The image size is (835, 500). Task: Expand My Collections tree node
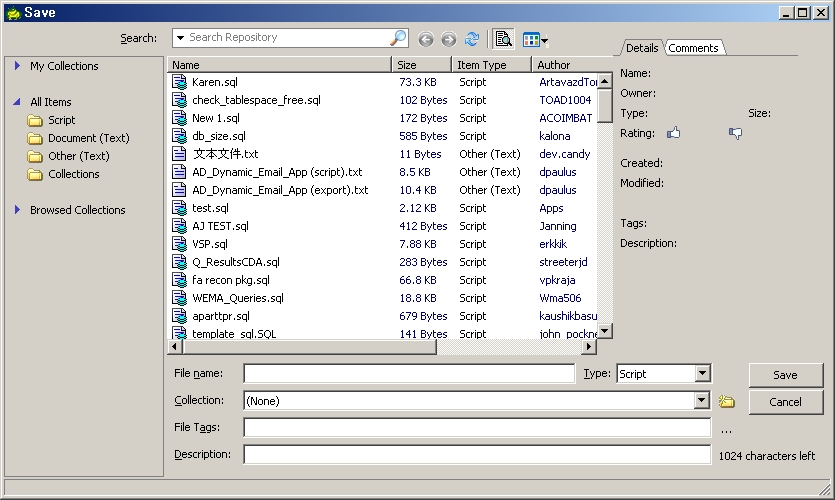18,66
